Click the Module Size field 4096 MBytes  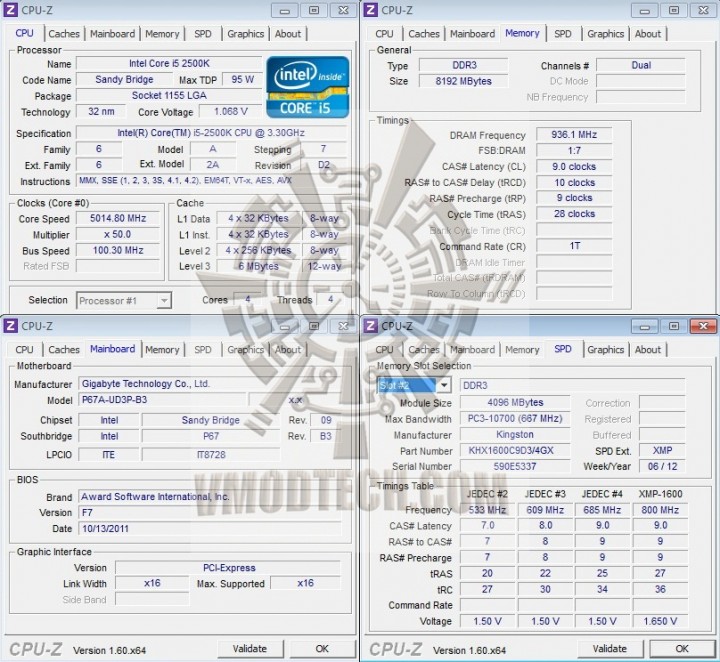point(515,403)
